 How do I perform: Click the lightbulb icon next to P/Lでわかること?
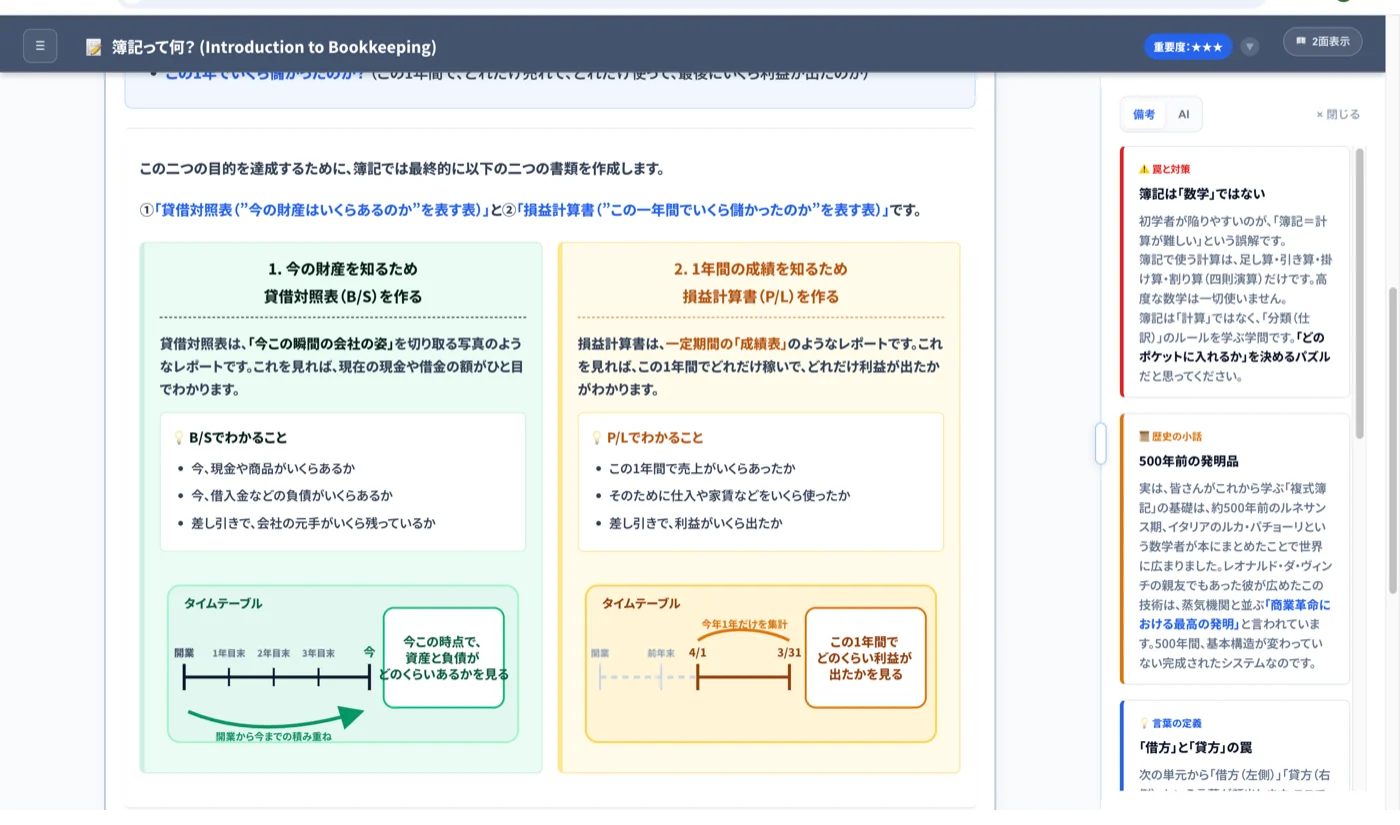pyautogui.click(x=597, y=437)
